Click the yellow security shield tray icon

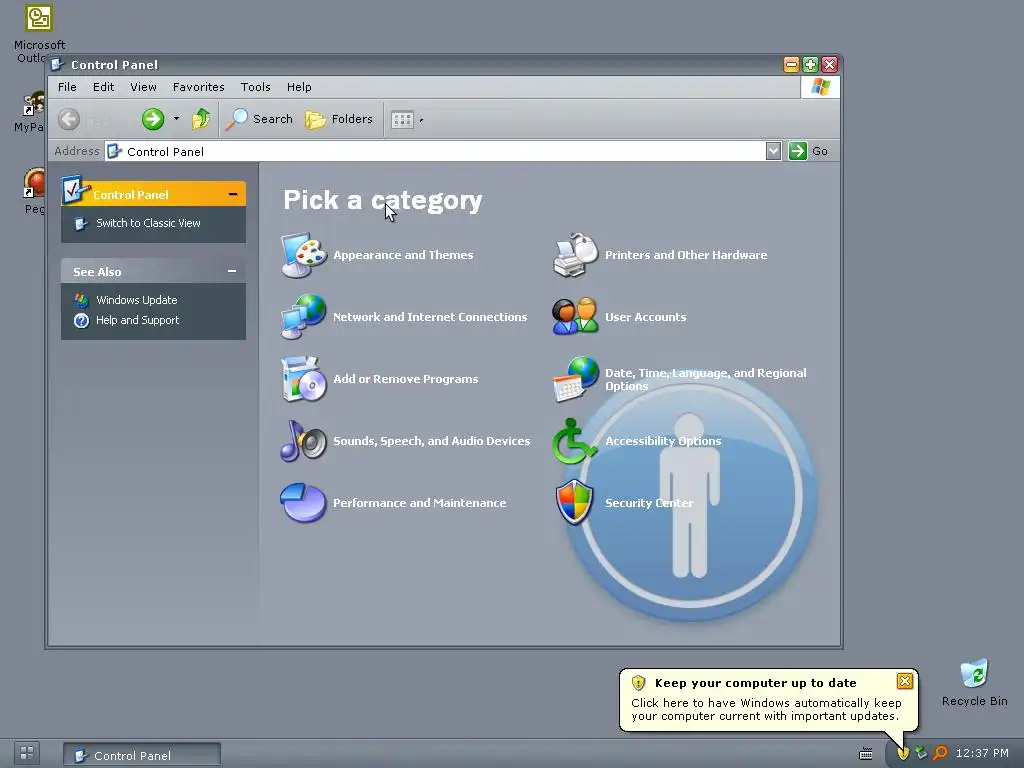pyautogui.click(x=903, y=754)
